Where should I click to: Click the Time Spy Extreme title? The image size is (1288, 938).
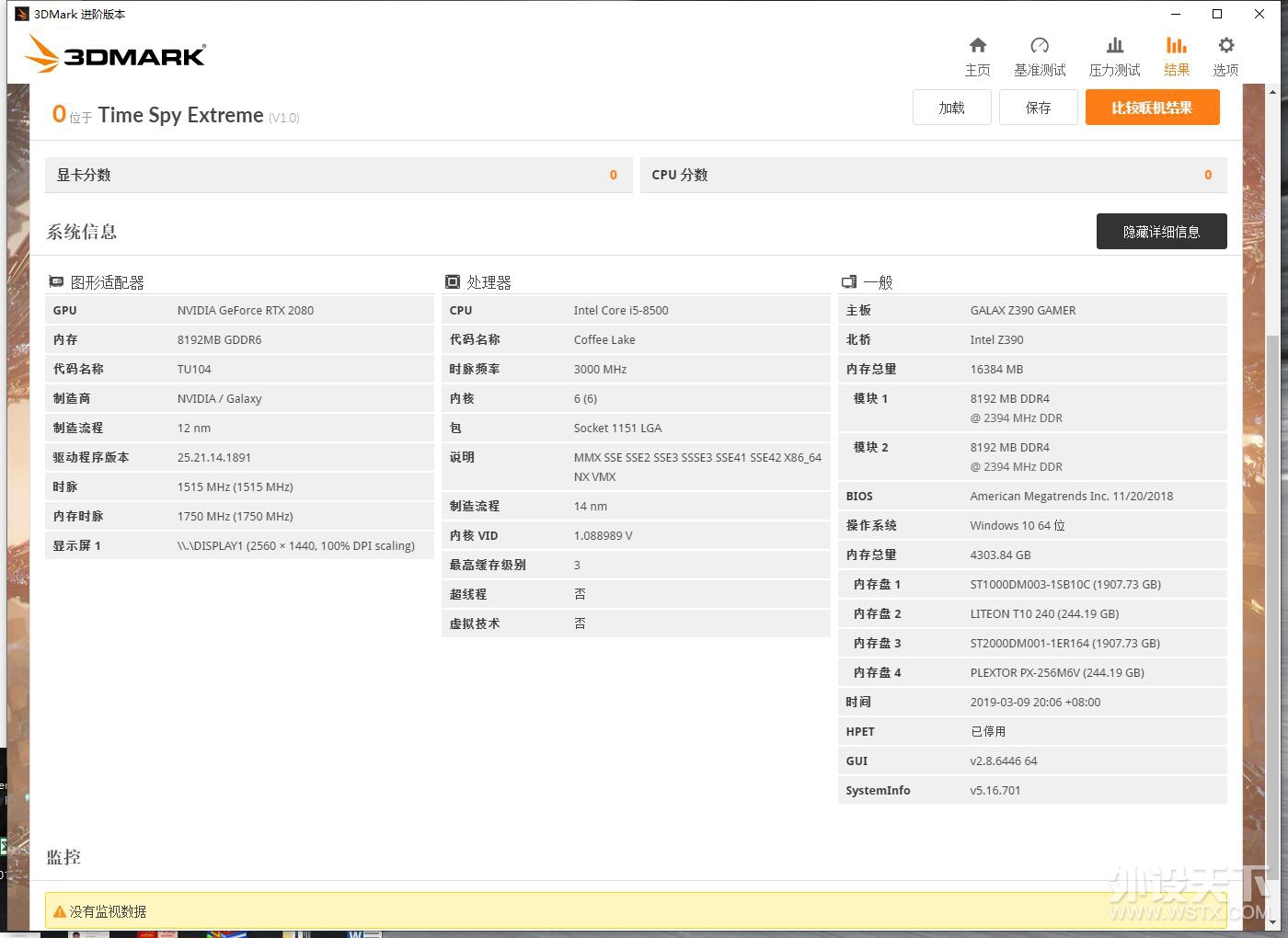pyautogui.click(x=180, y=115)
